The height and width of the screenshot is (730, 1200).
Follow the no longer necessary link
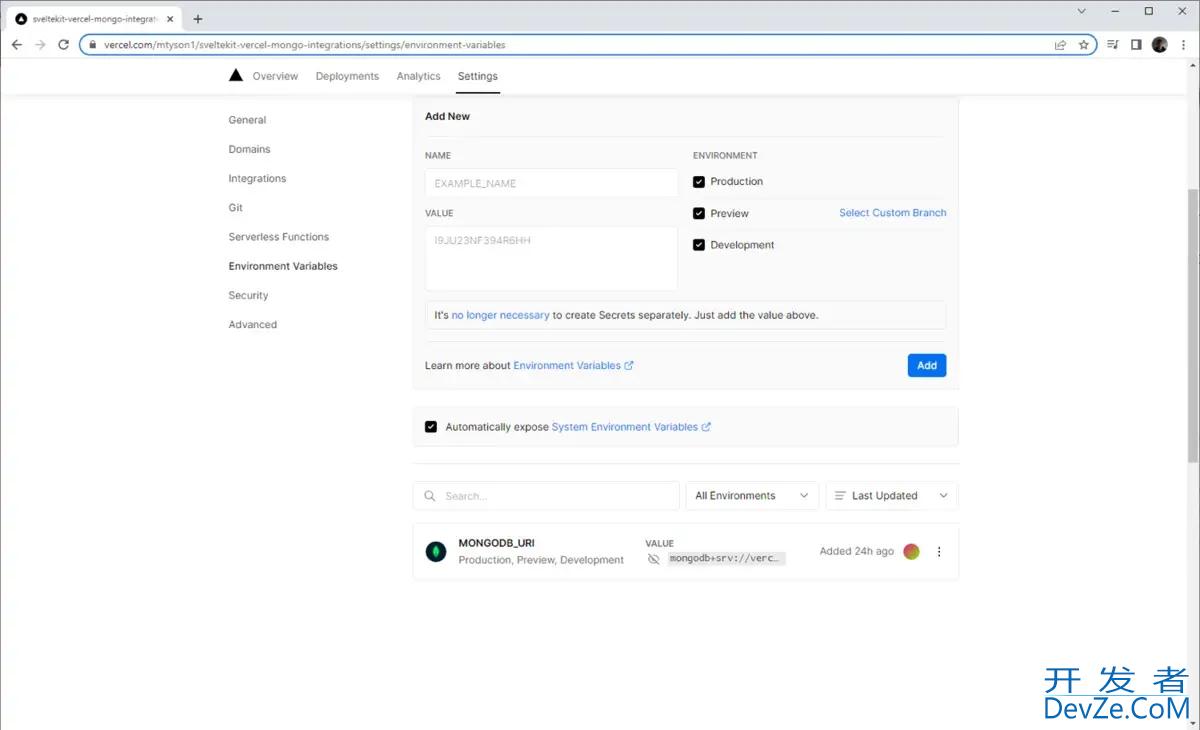coord(500,315)
